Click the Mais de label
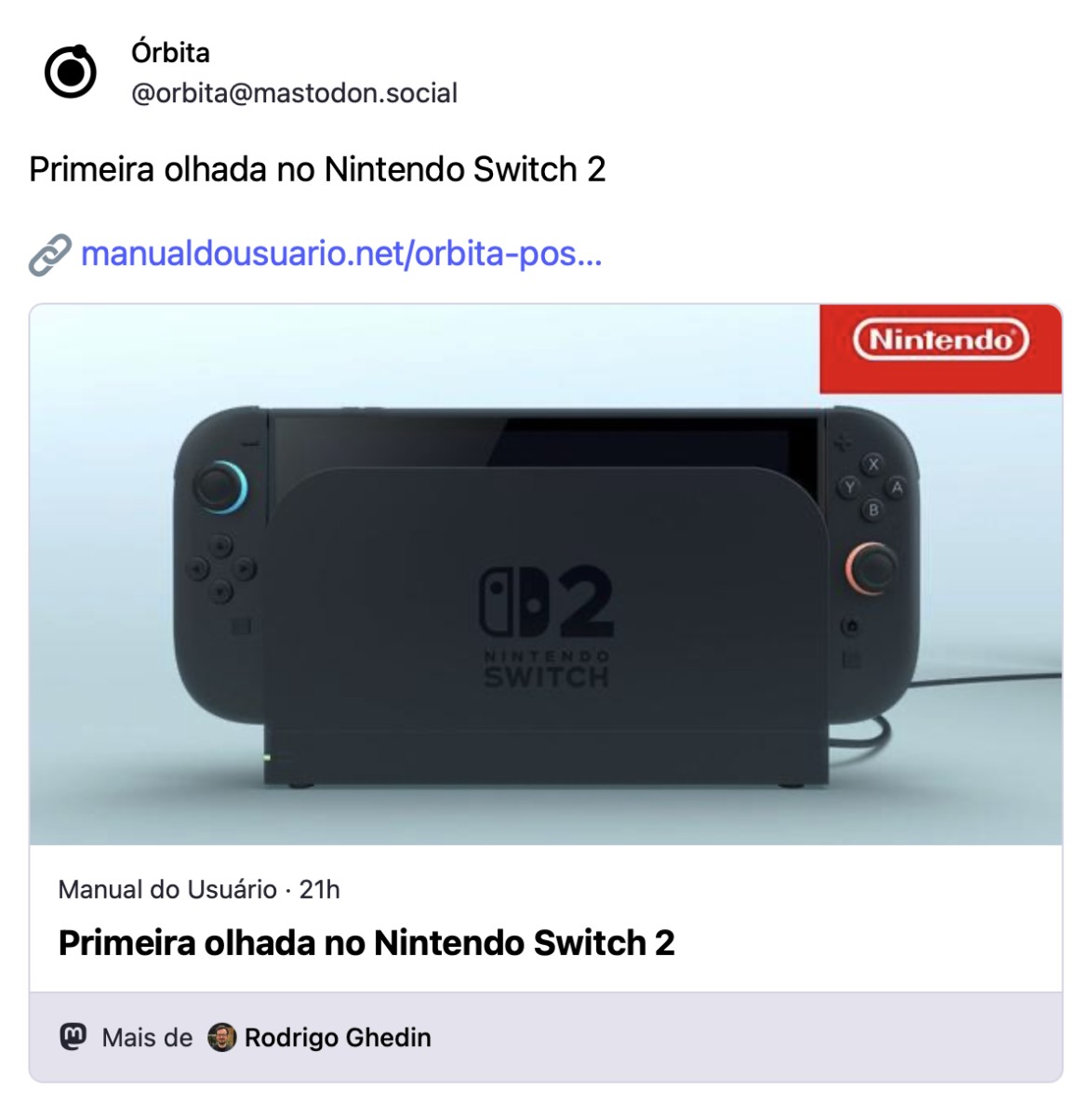The width and height of the screenshot is (1092, 1116). coord(147,1038)
